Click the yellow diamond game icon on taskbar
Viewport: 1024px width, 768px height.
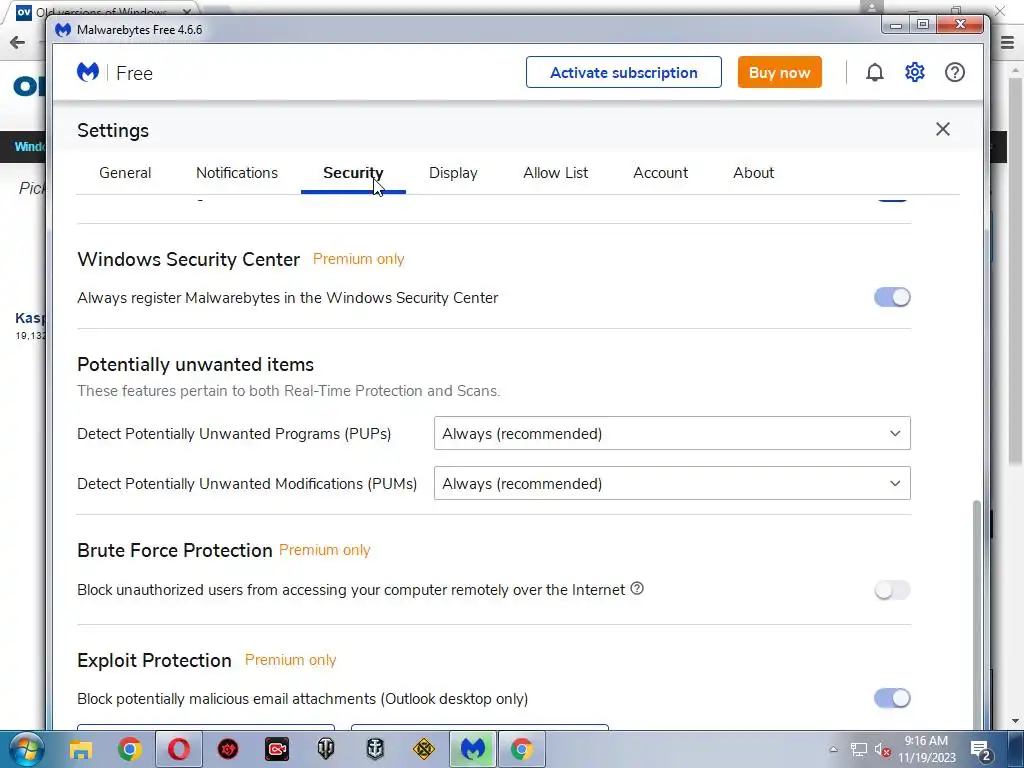(x=423, y=749)
